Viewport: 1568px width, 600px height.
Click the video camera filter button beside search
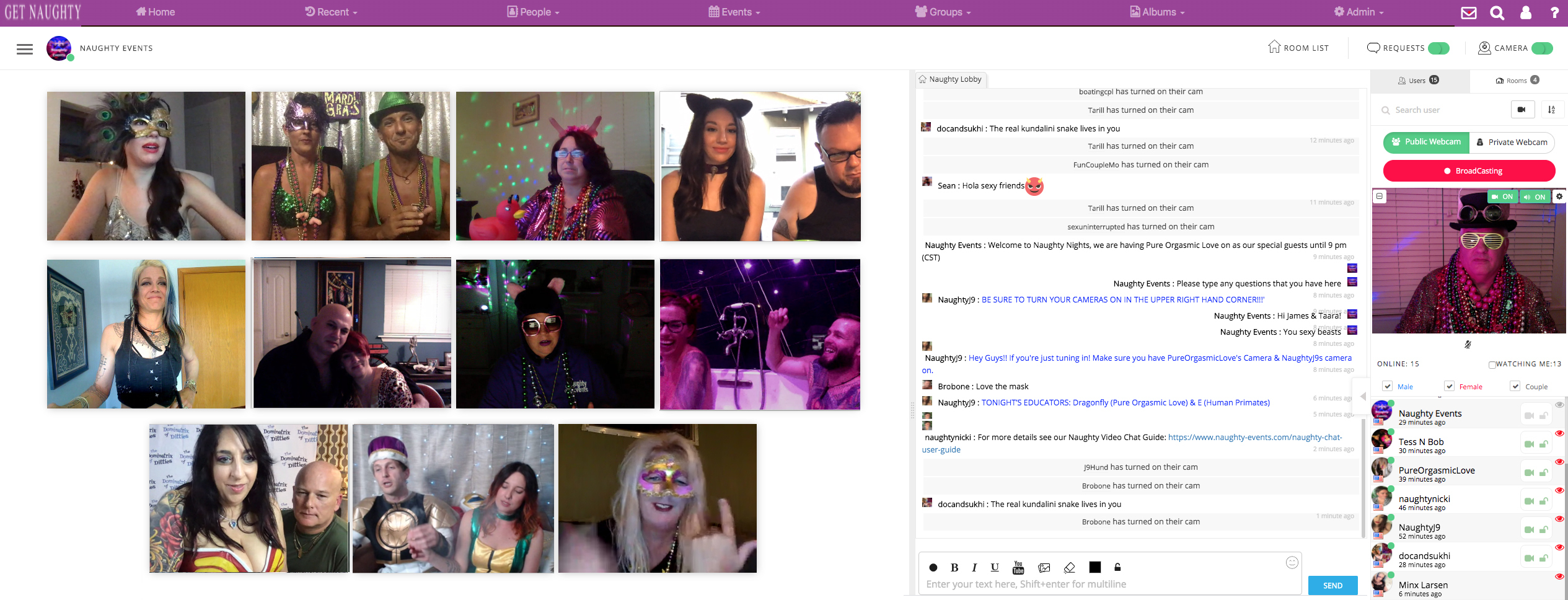1522,110
